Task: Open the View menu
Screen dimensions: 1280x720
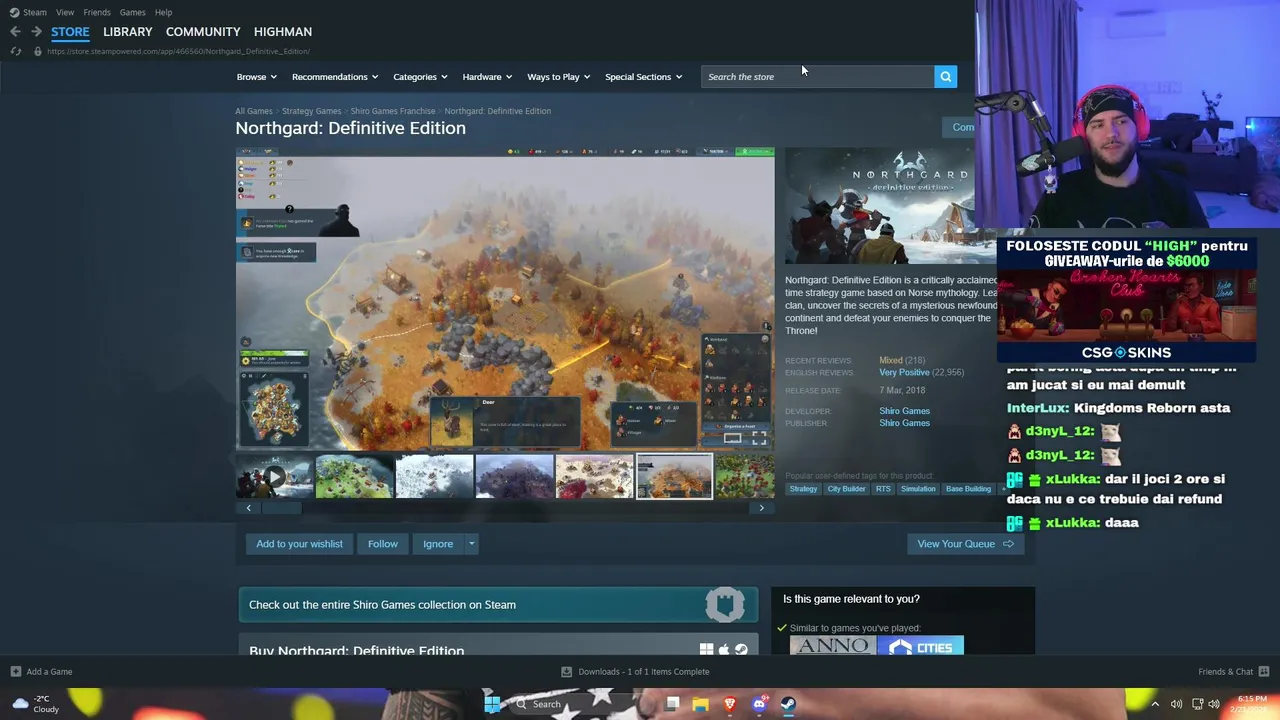Action: [65, 12]
